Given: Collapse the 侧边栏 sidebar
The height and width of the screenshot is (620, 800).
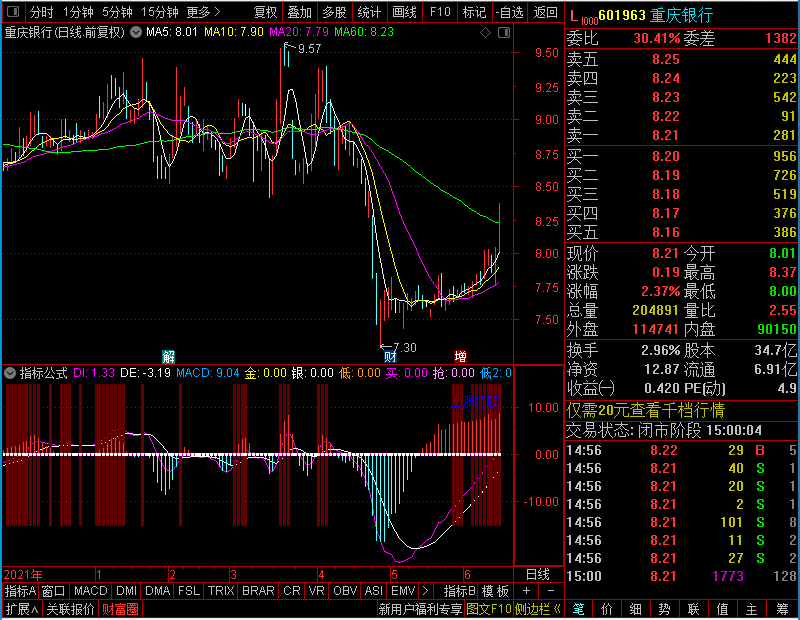Looking at the screenshot, I should tap(538, 609).
